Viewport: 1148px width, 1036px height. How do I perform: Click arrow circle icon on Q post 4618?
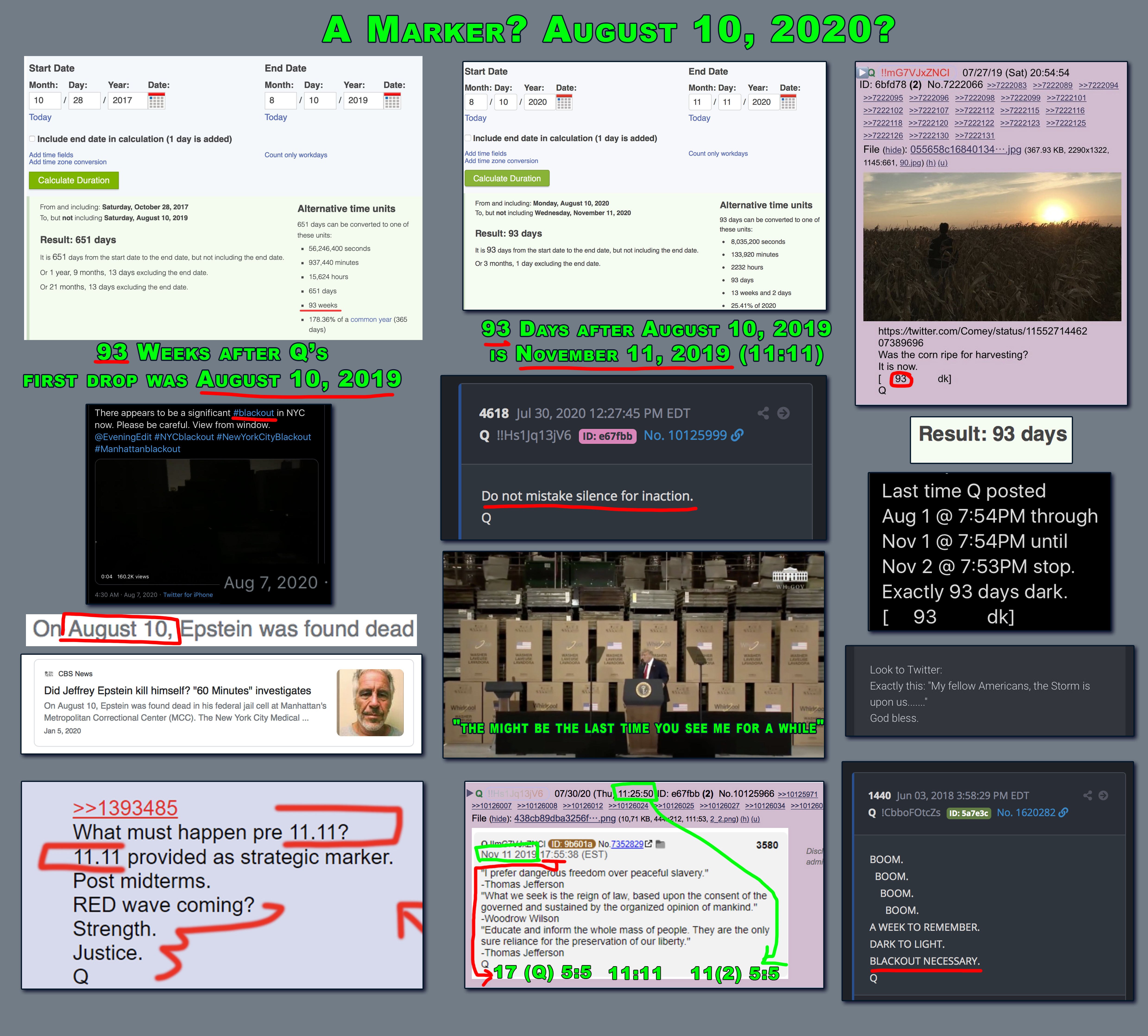783,413
